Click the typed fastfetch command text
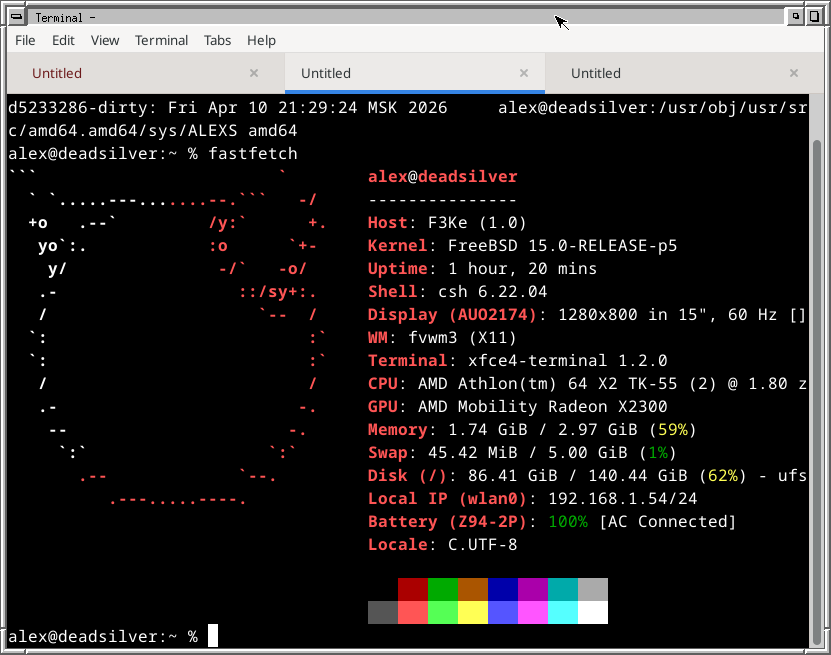The width and height of the screenshot is (831, 655). point(253,154)
